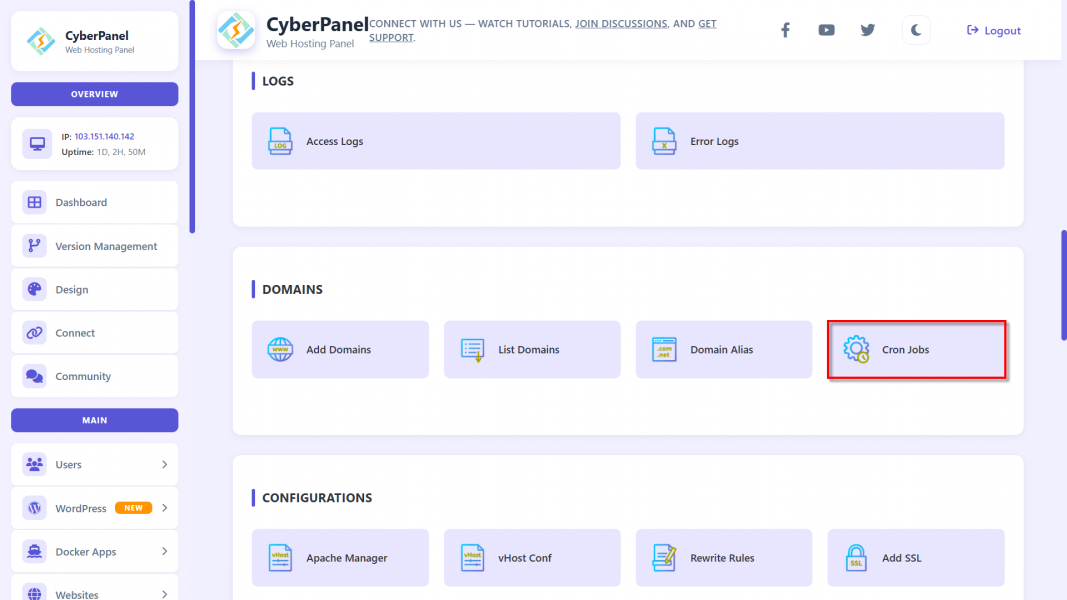Click the Apache Manager vHost icon
Image resolution: width=1067 pixels, height=600 pixels.
[280, 558]
